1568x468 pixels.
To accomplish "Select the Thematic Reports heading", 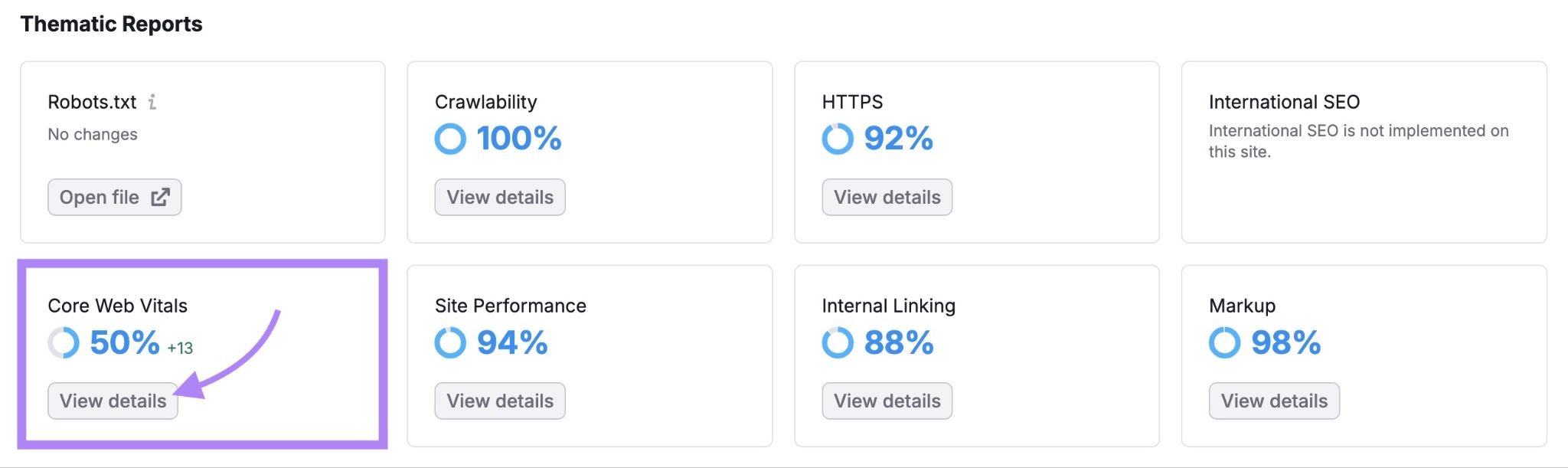I will point(112,24).
